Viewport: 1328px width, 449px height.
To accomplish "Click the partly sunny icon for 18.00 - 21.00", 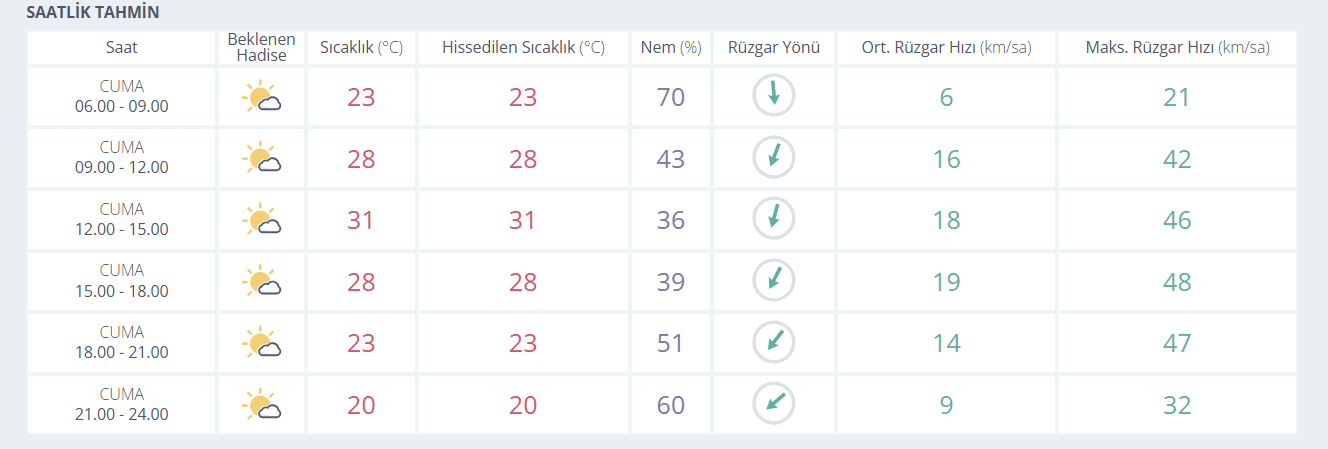I will tap(261, 343).
